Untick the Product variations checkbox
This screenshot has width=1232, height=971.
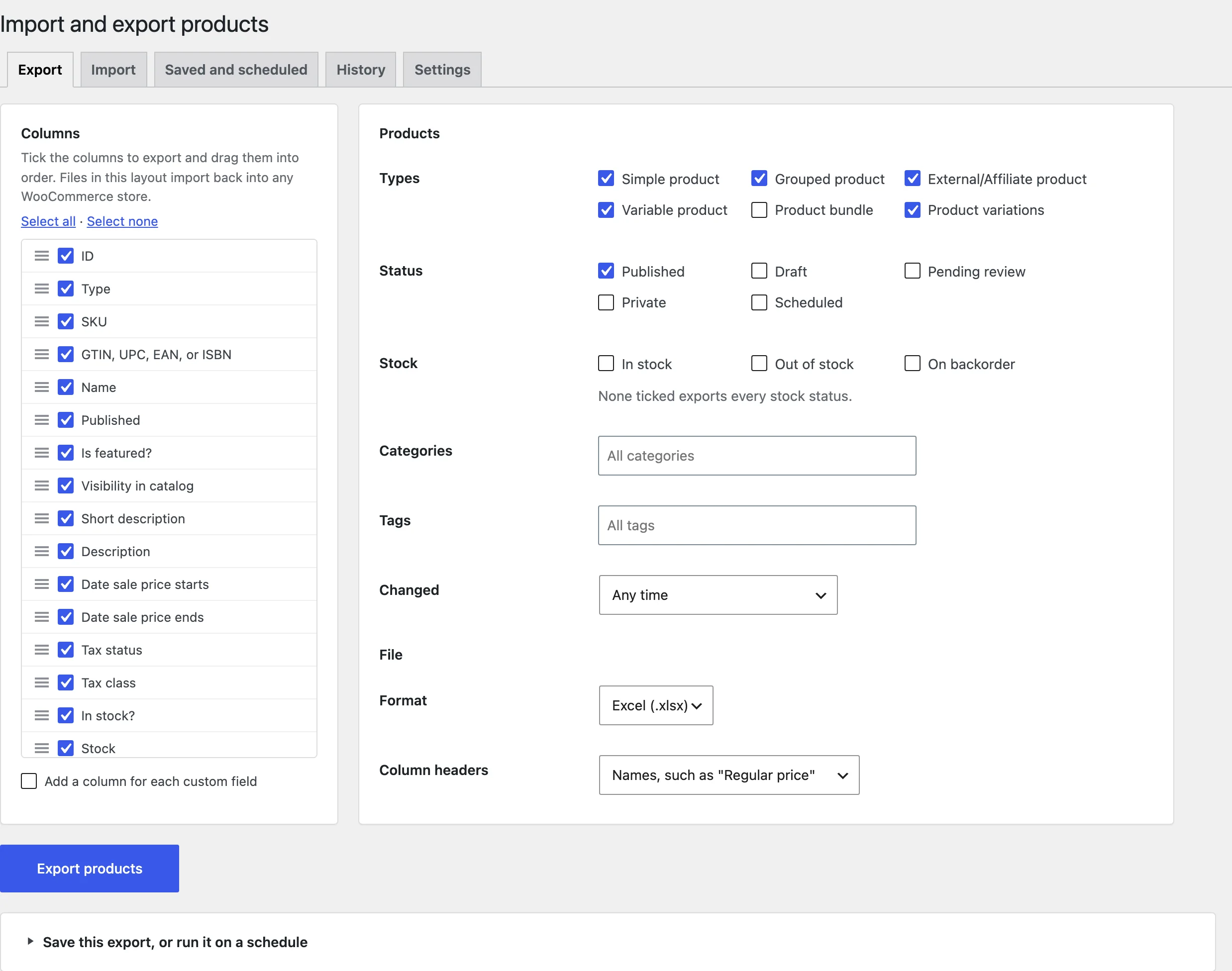tap(913, 210)
